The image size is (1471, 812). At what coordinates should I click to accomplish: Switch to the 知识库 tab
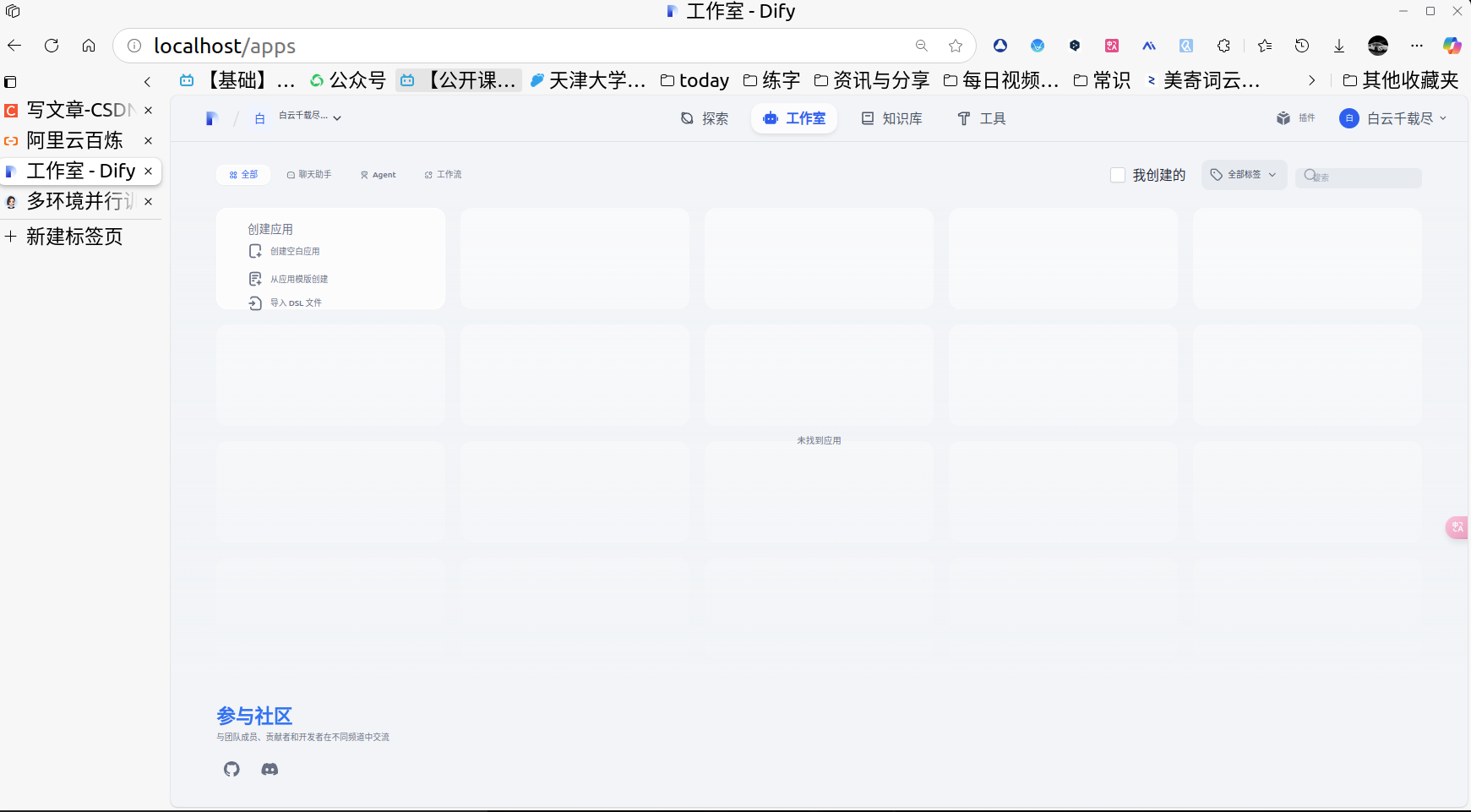pyautogui.click(x=891, y=118)
